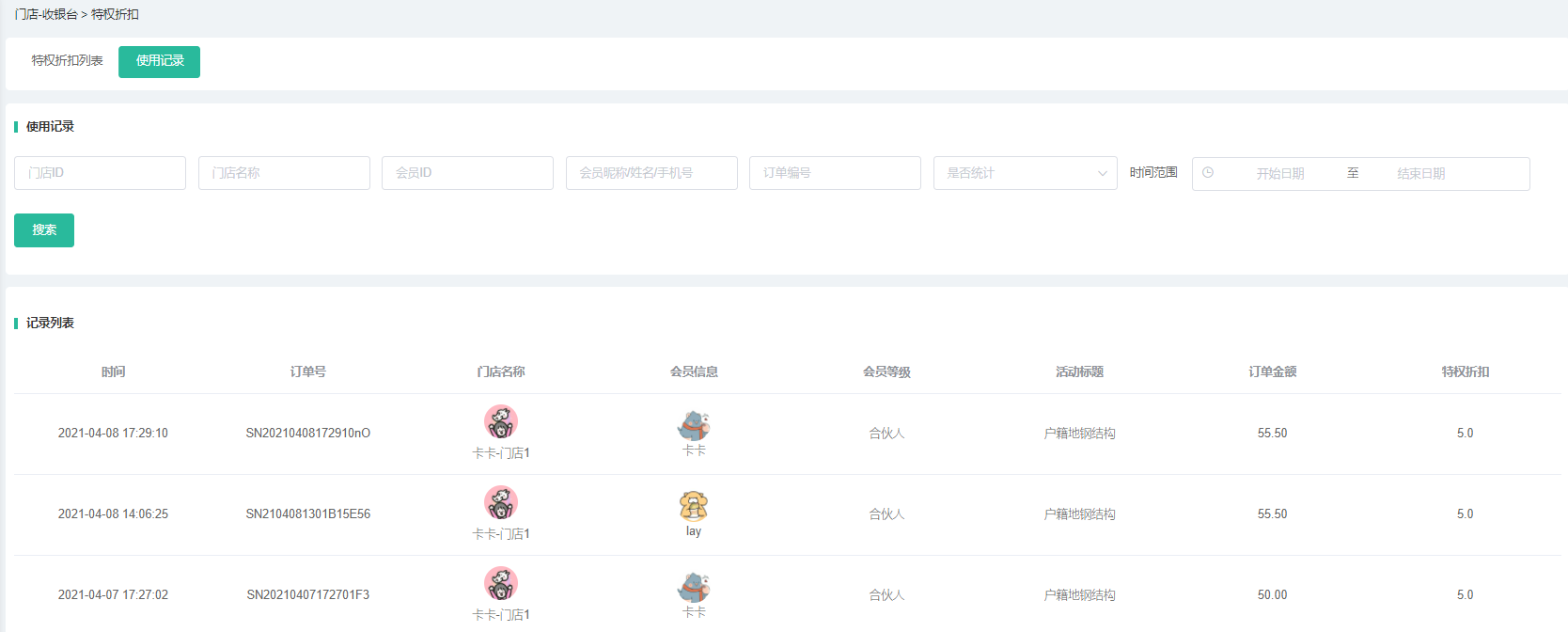Screen dimensions: 1568x632
Task: Click the 时间 column header
Action: coord(113,372)
